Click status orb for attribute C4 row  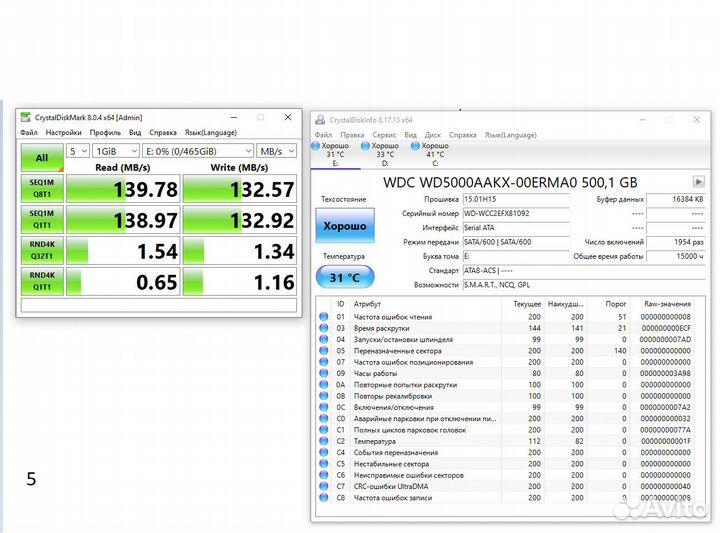coord(324,452)
